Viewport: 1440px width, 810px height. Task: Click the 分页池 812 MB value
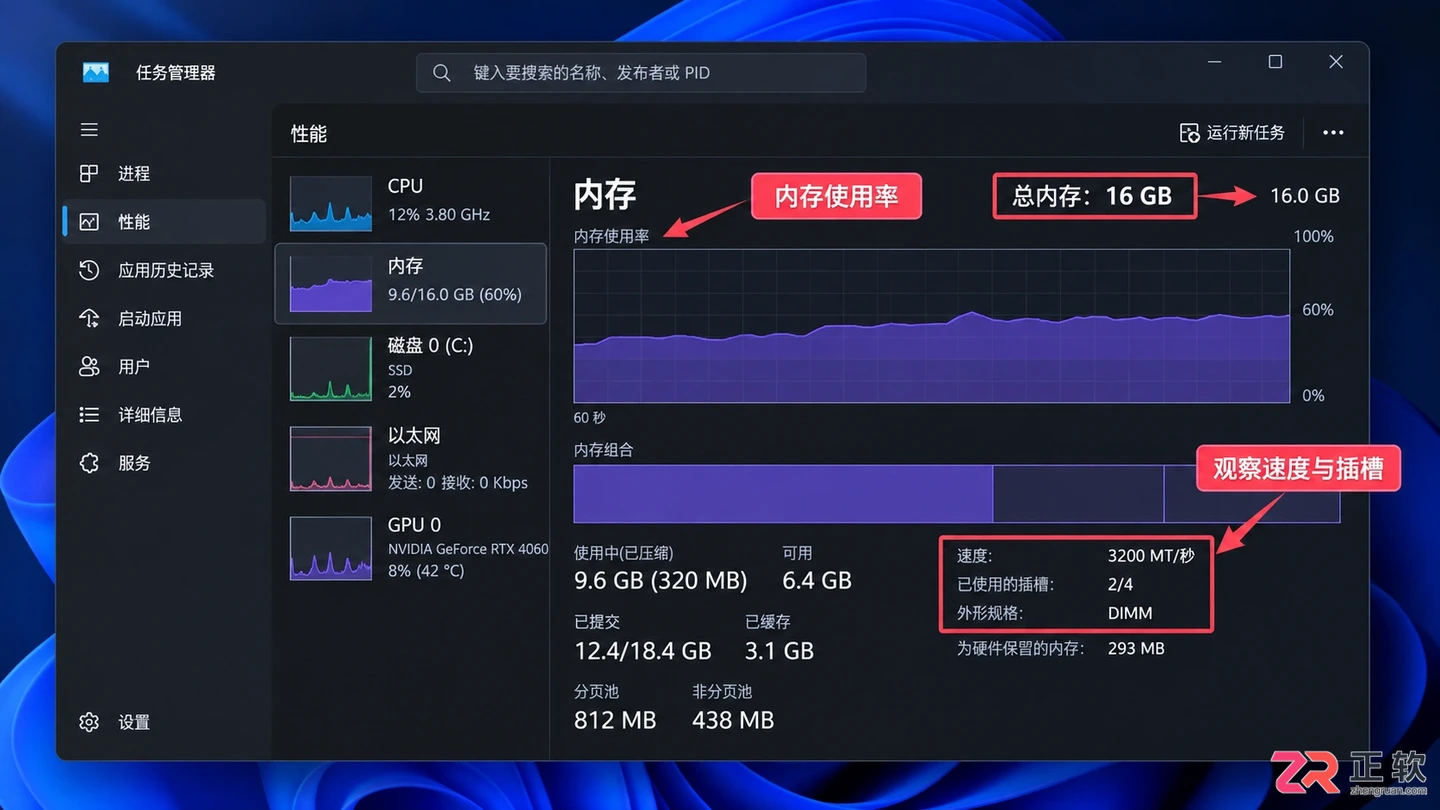click(615, 720)
